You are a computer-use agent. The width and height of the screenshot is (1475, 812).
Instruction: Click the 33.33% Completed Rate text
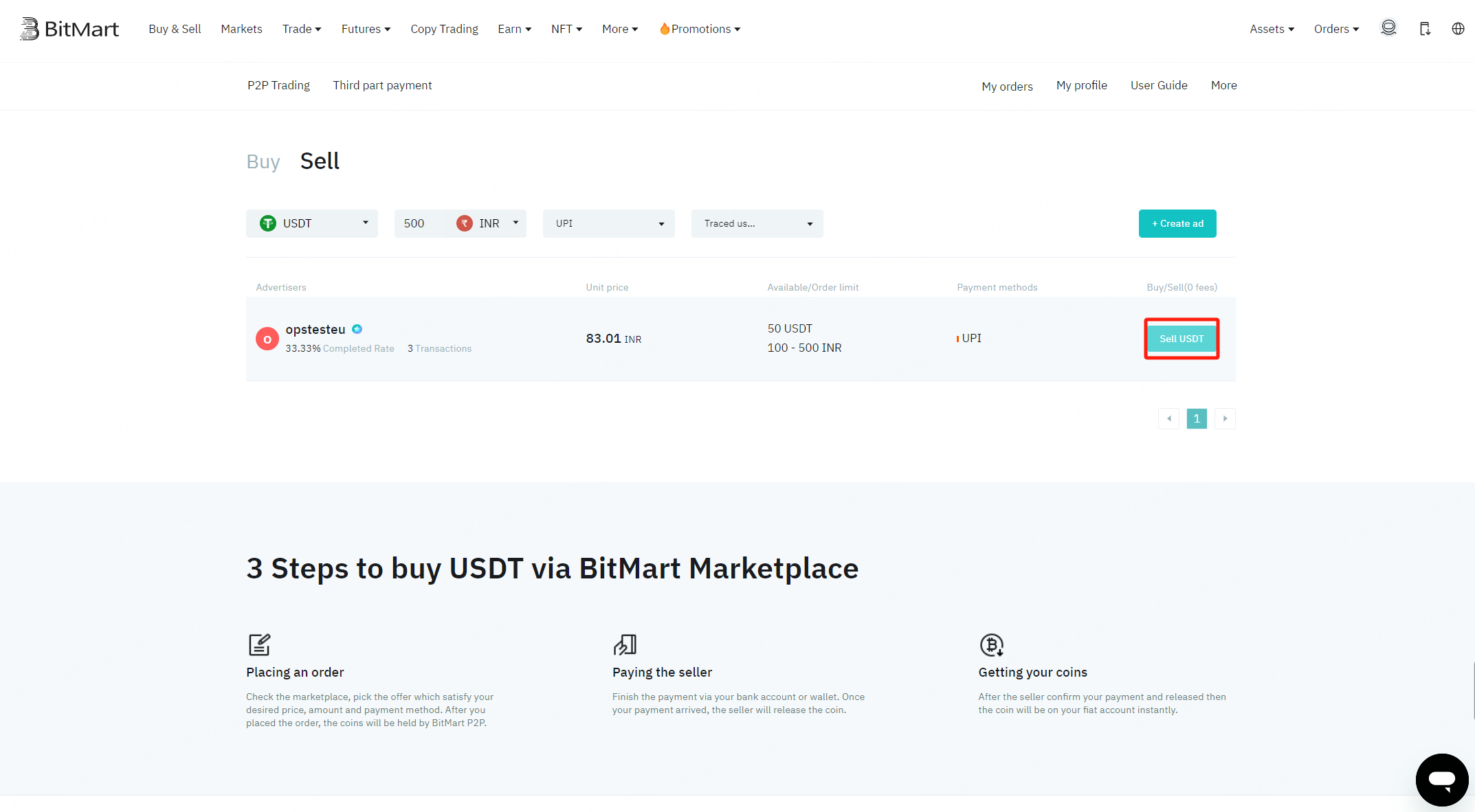pyautogui.click(x=340, y=348)
